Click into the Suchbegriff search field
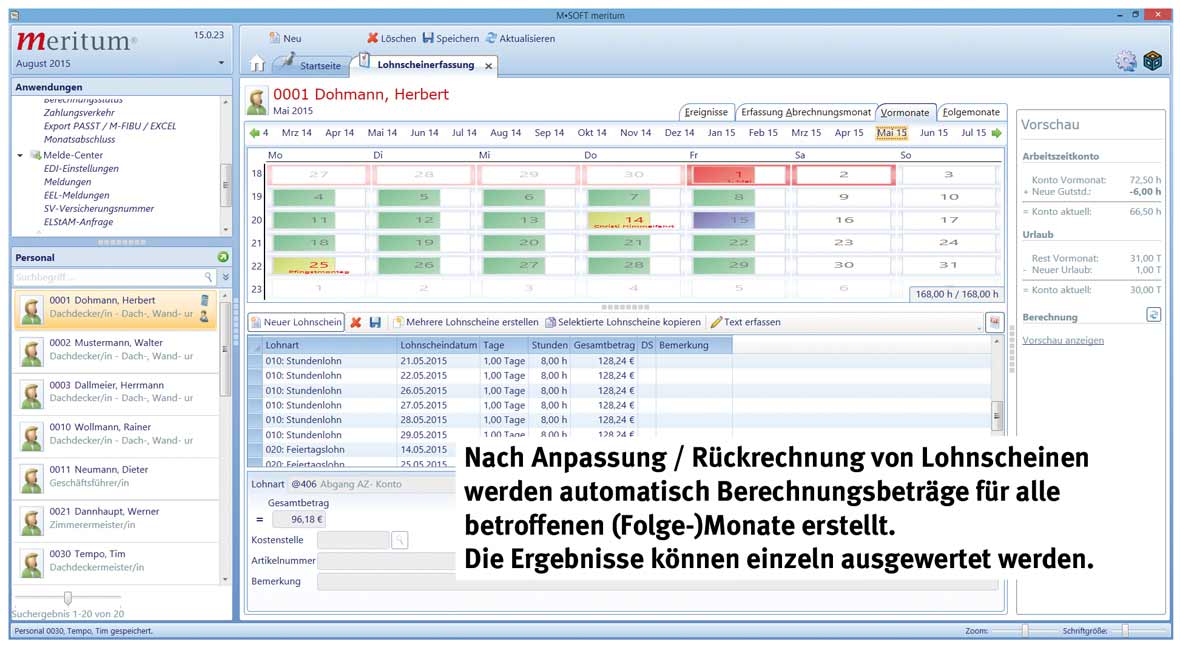 pyautogui.click(x=108, y=277)
